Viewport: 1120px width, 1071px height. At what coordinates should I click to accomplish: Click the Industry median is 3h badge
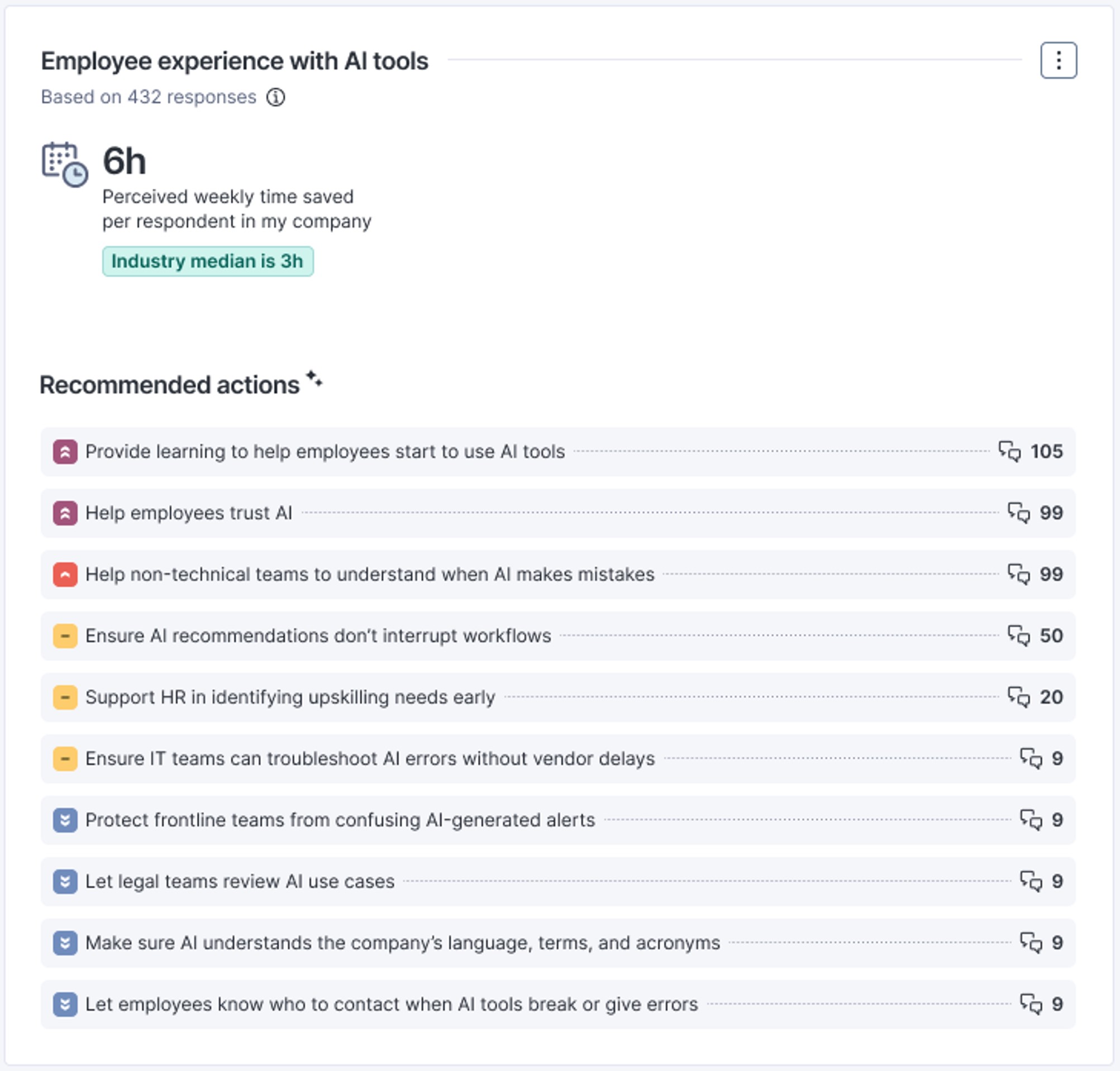tap(207, 261)
